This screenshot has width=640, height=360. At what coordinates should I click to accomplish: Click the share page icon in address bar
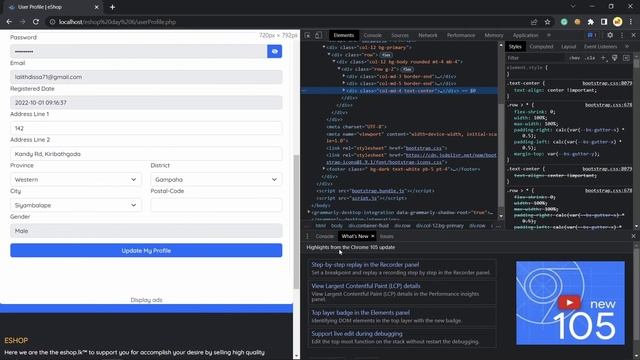pyautogui.click(x=534, y=22)
